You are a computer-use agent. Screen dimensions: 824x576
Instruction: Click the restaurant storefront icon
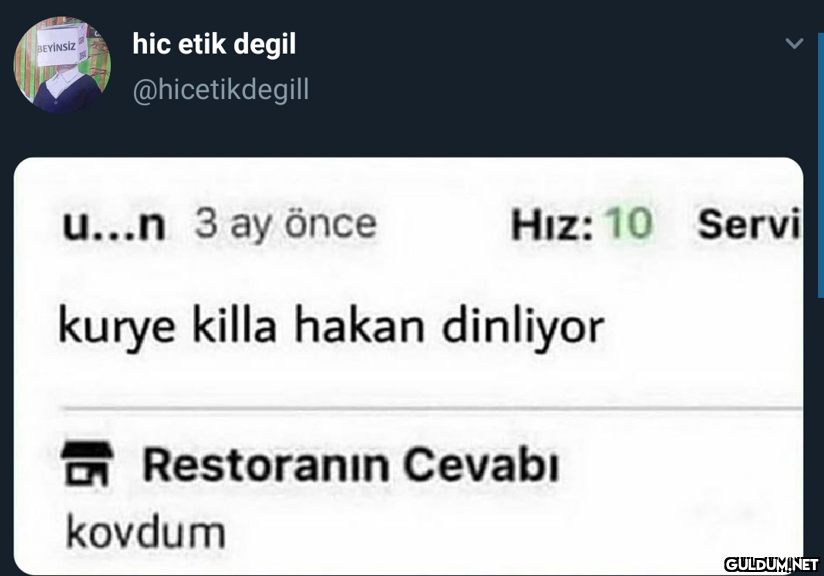tap(87, 464)
